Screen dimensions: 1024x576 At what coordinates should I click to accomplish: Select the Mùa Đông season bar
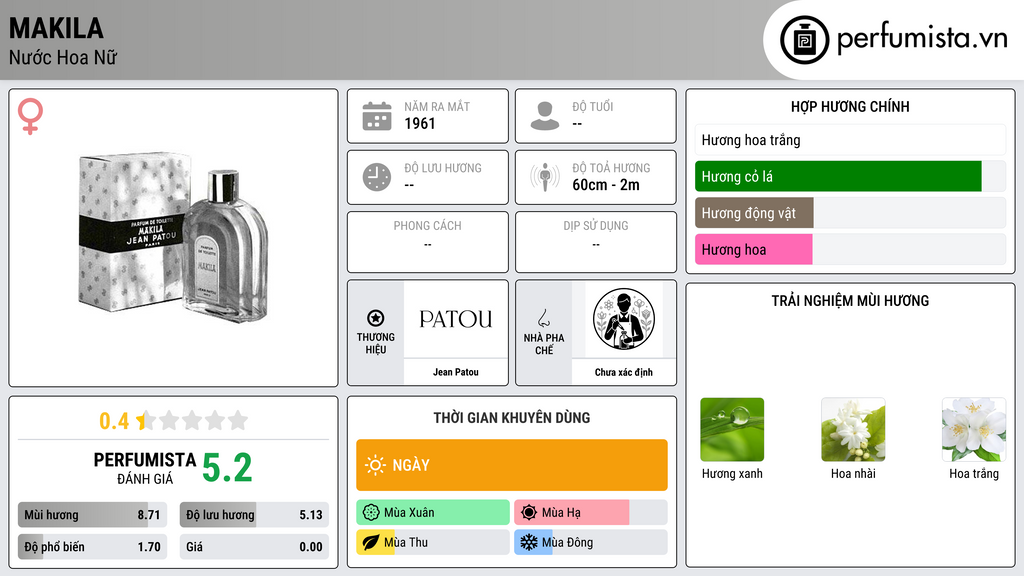pyautogui.click(x=590, y=542)
